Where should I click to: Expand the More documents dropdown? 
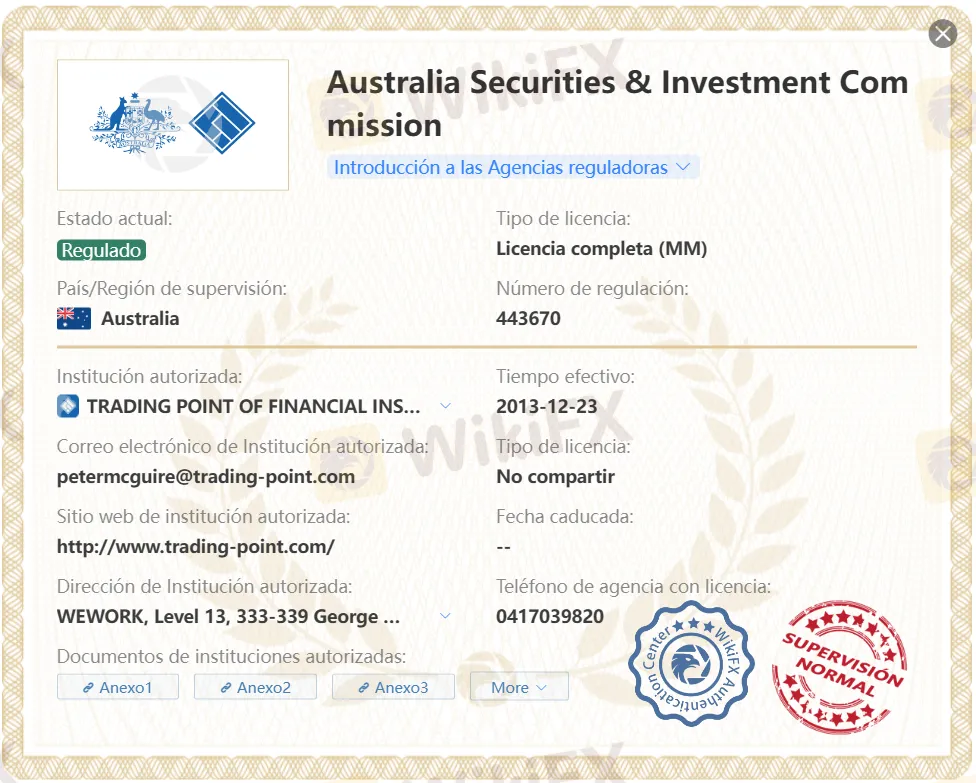518,687
